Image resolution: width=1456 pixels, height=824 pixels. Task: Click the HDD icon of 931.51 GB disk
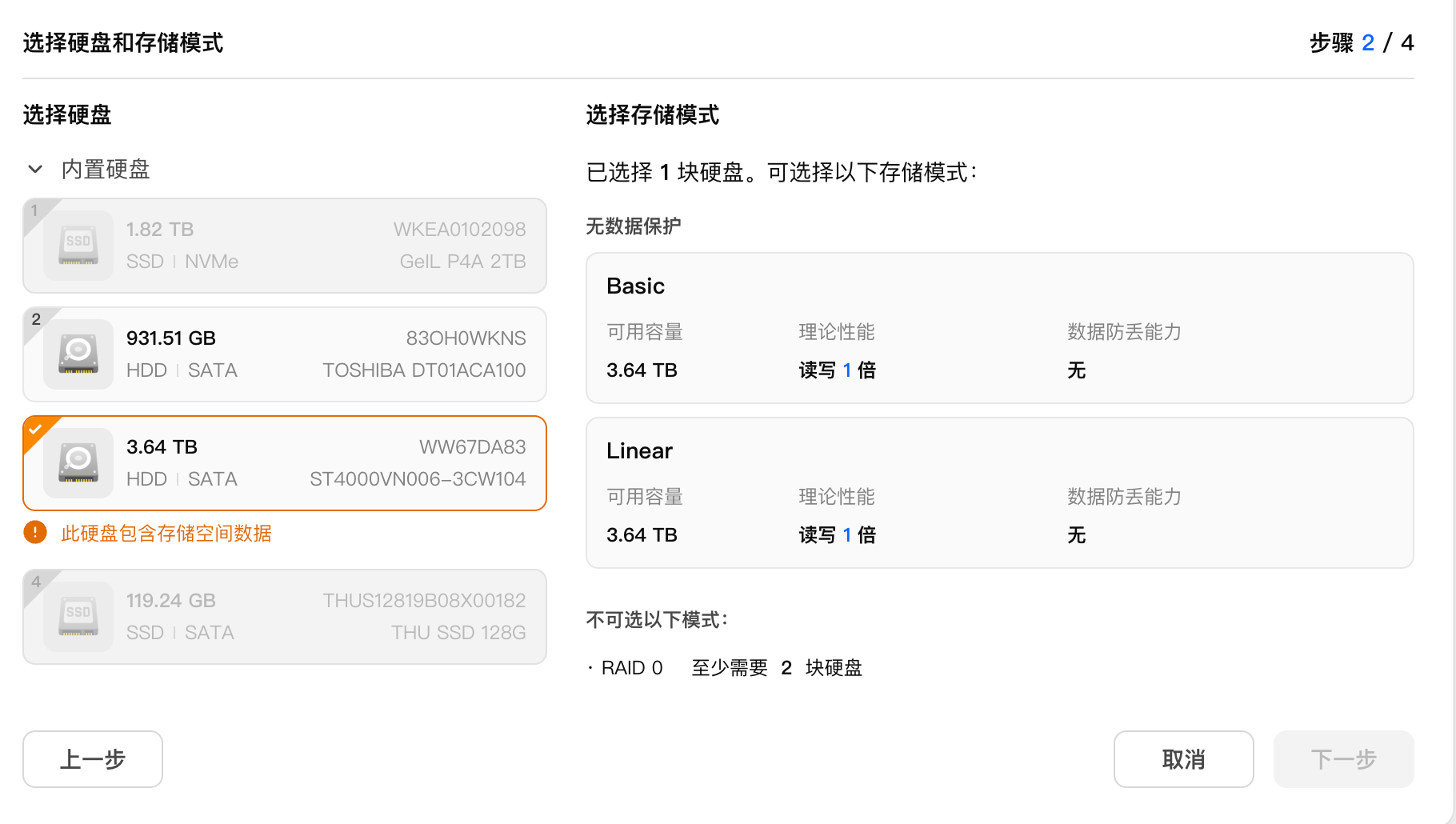[x=78, y=354]
